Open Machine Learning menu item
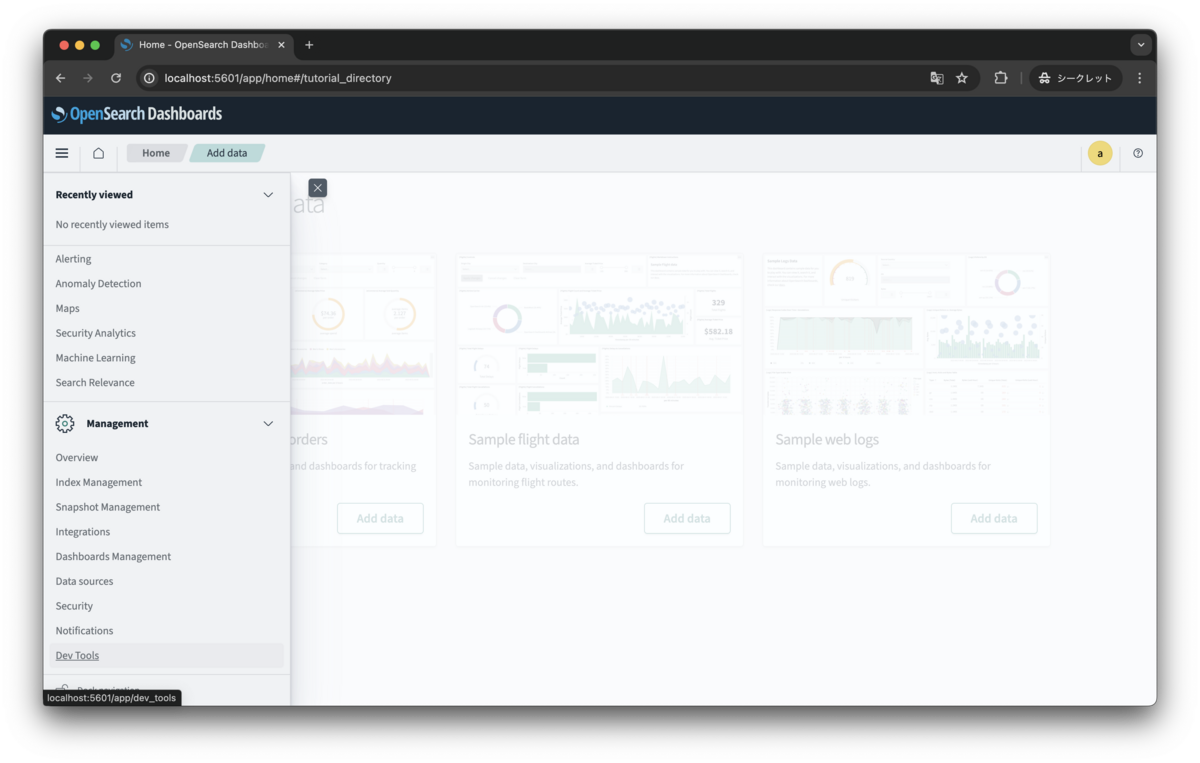This screenshot has height=763, width=1200. [95, 358]
